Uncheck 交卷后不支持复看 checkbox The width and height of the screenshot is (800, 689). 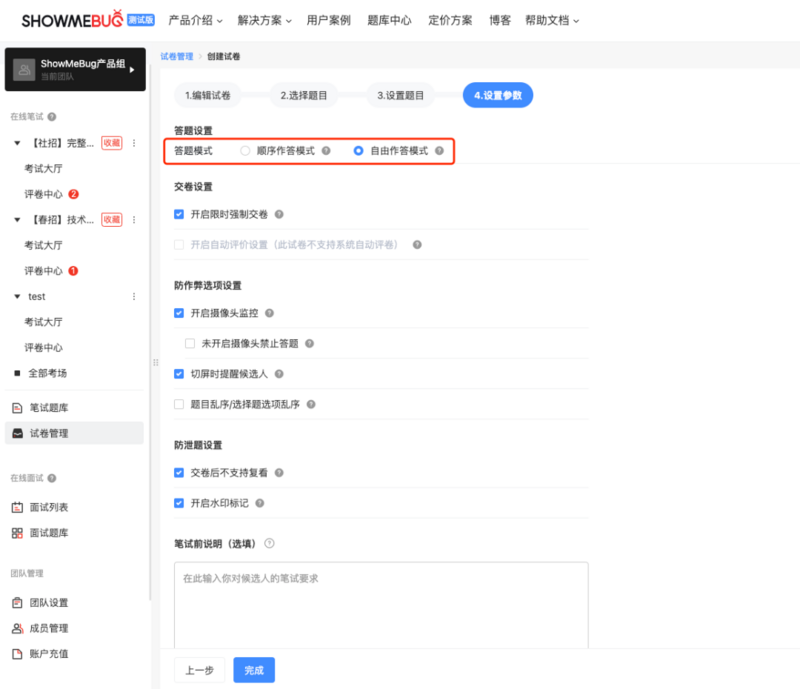click(179, 473)
